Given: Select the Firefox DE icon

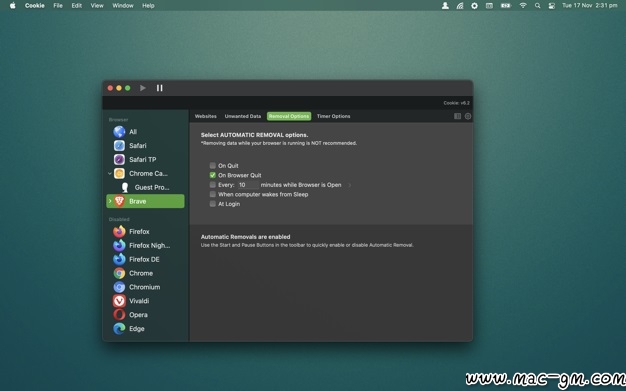Looking at the screenshot, I should pos(119,260).
